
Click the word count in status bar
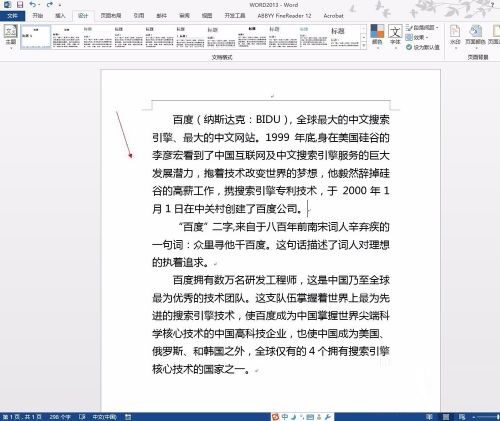[x=60, y=417]
